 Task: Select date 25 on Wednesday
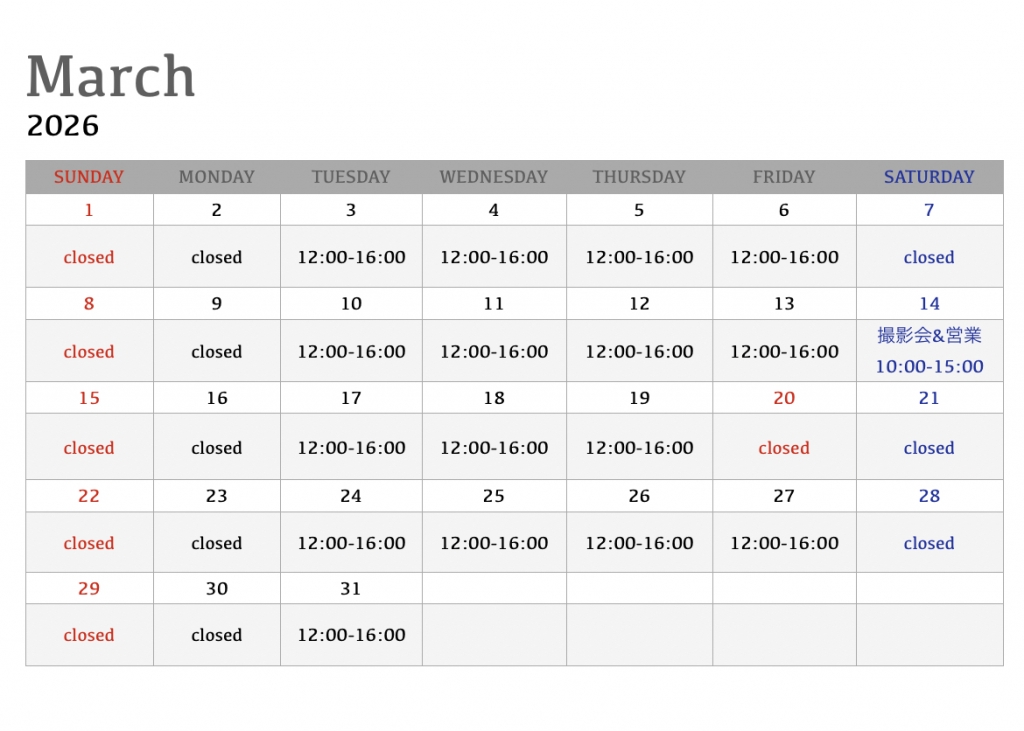coord(494,496)
